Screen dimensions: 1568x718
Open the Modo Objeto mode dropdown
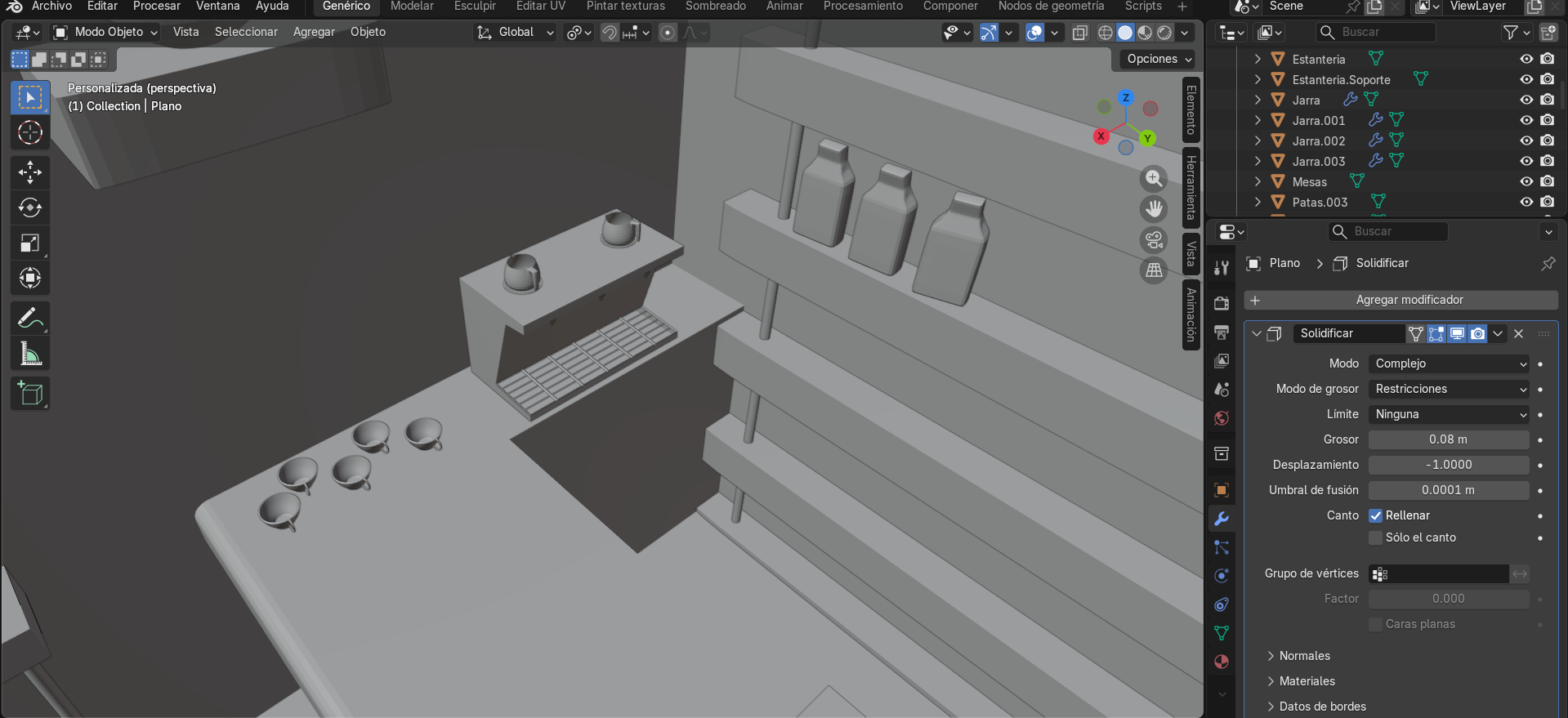105,32
